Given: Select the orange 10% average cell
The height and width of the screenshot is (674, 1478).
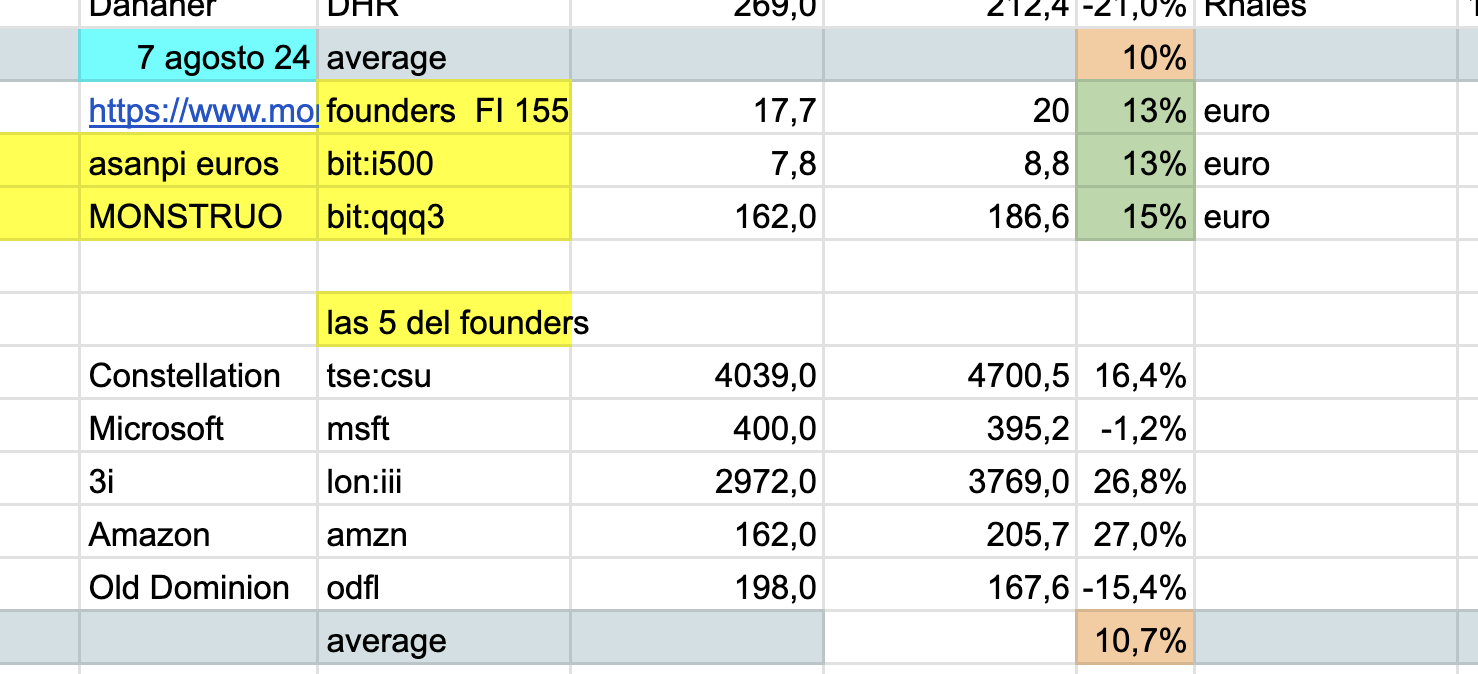Looking at the screenshot, I should pyautogui.click(x=1136, y=57).
